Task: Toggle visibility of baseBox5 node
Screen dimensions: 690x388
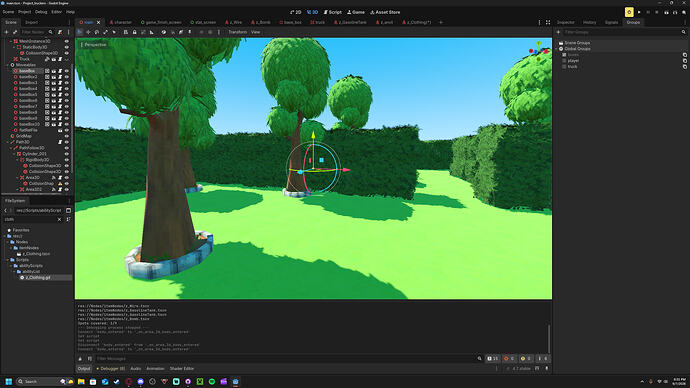Action: pyautogui.click(x=67, y=95)
